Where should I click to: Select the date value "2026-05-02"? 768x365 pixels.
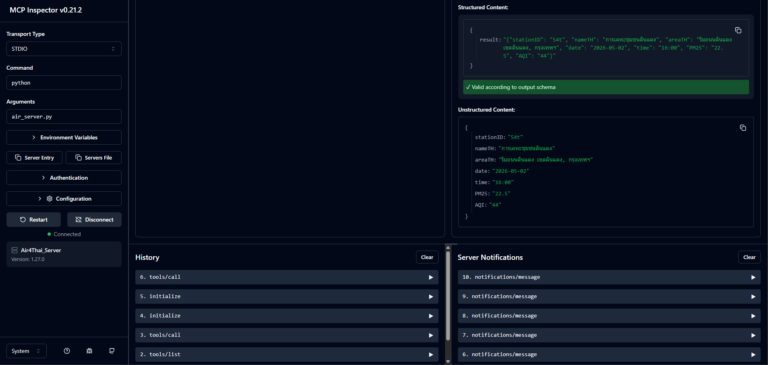pyautogui.click(x=510, y=171)
